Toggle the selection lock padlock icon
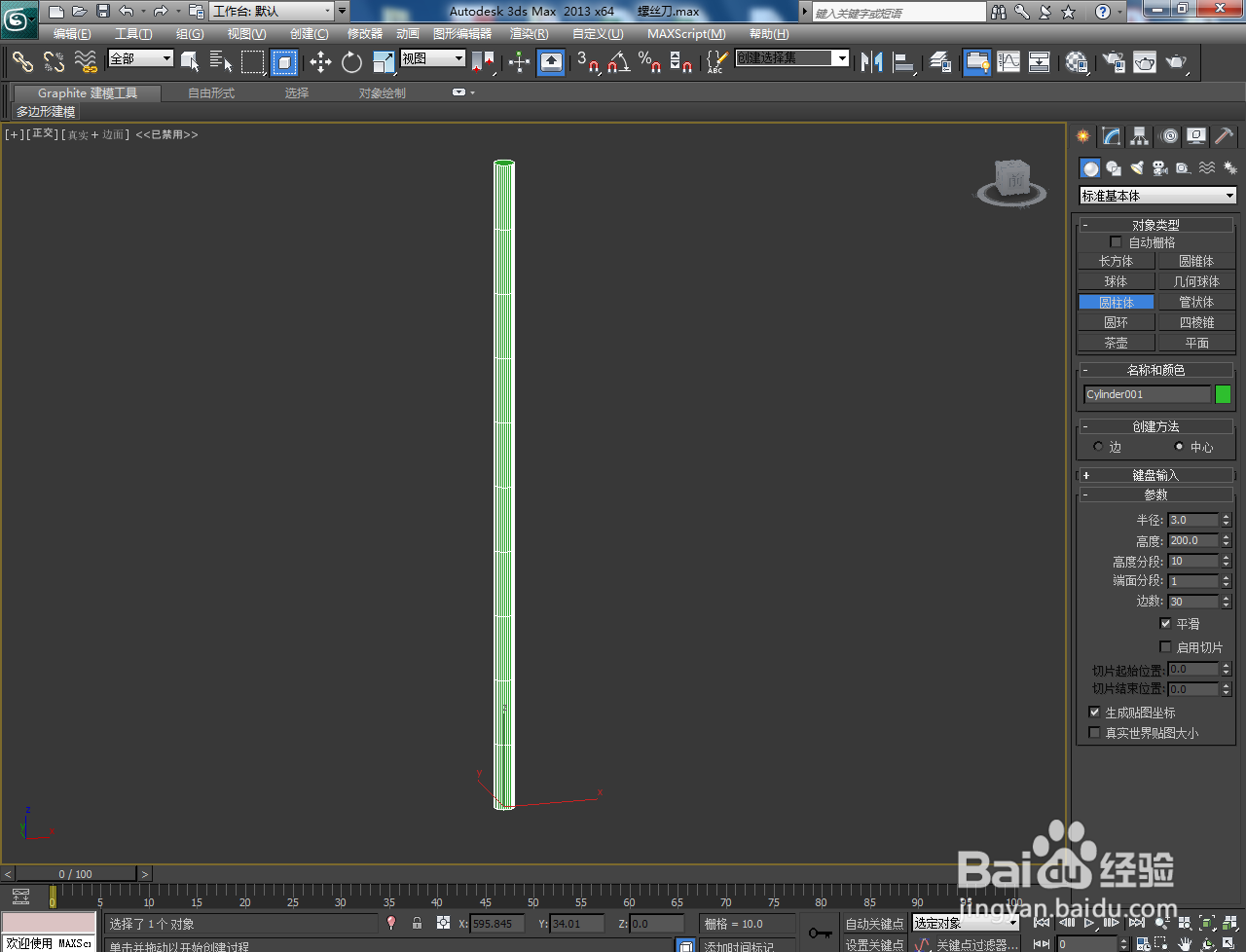Screen dimensions: 1246x952 point(417,923)
